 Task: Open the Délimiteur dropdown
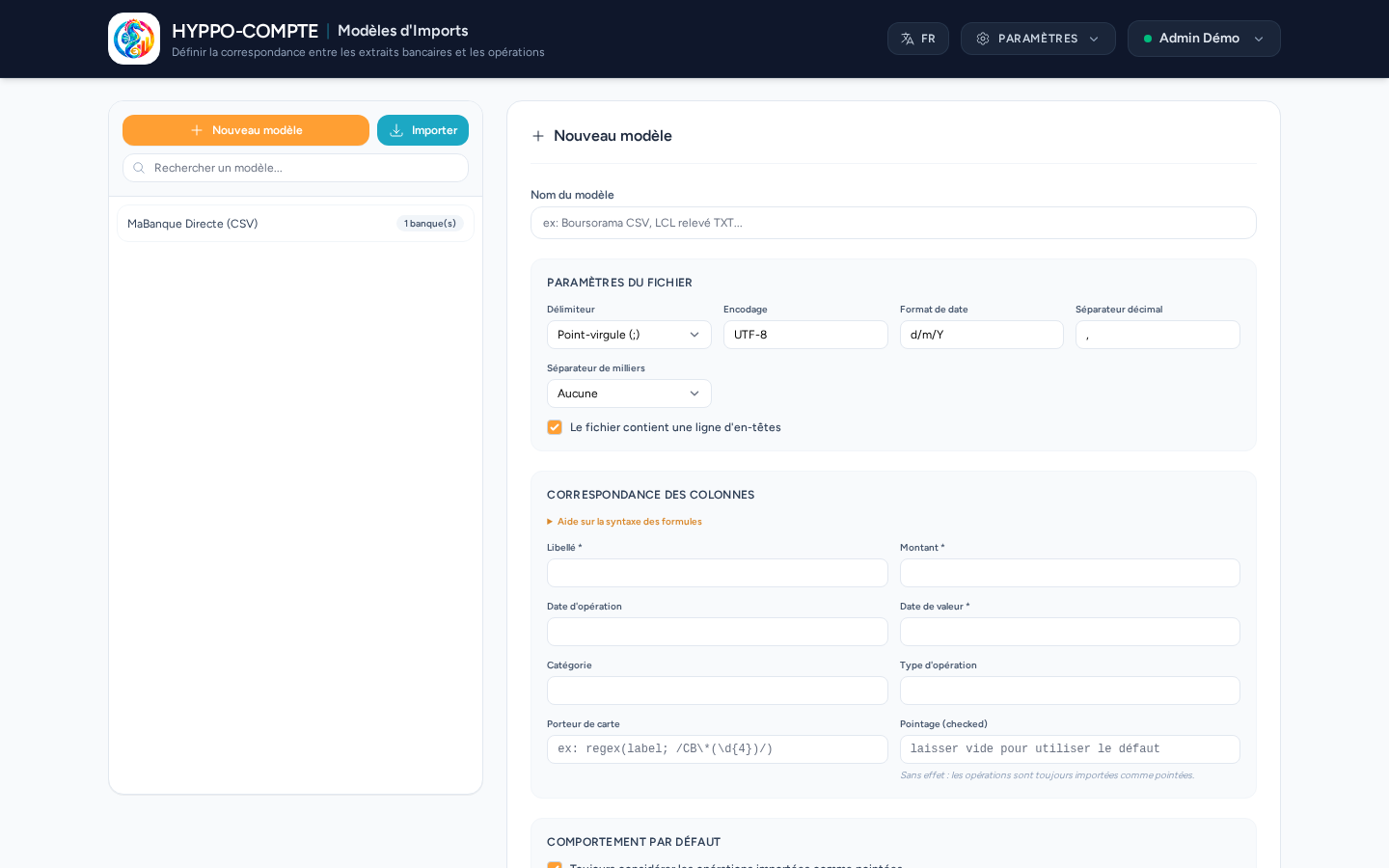pyautogui.click(x=629, y=335)
